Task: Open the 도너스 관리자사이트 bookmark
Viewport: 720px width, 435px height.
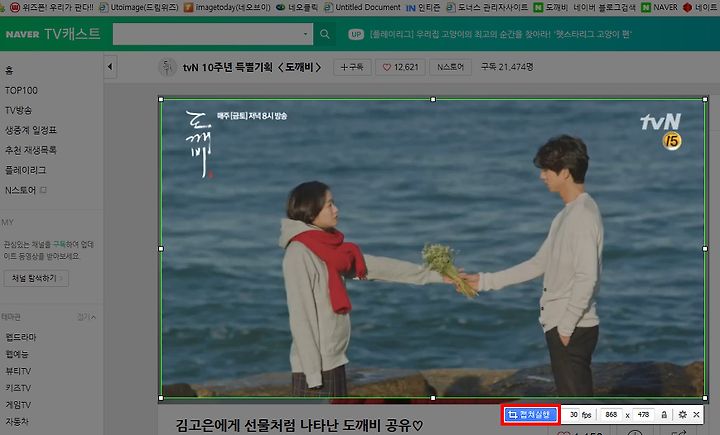Action: point(487,7)
